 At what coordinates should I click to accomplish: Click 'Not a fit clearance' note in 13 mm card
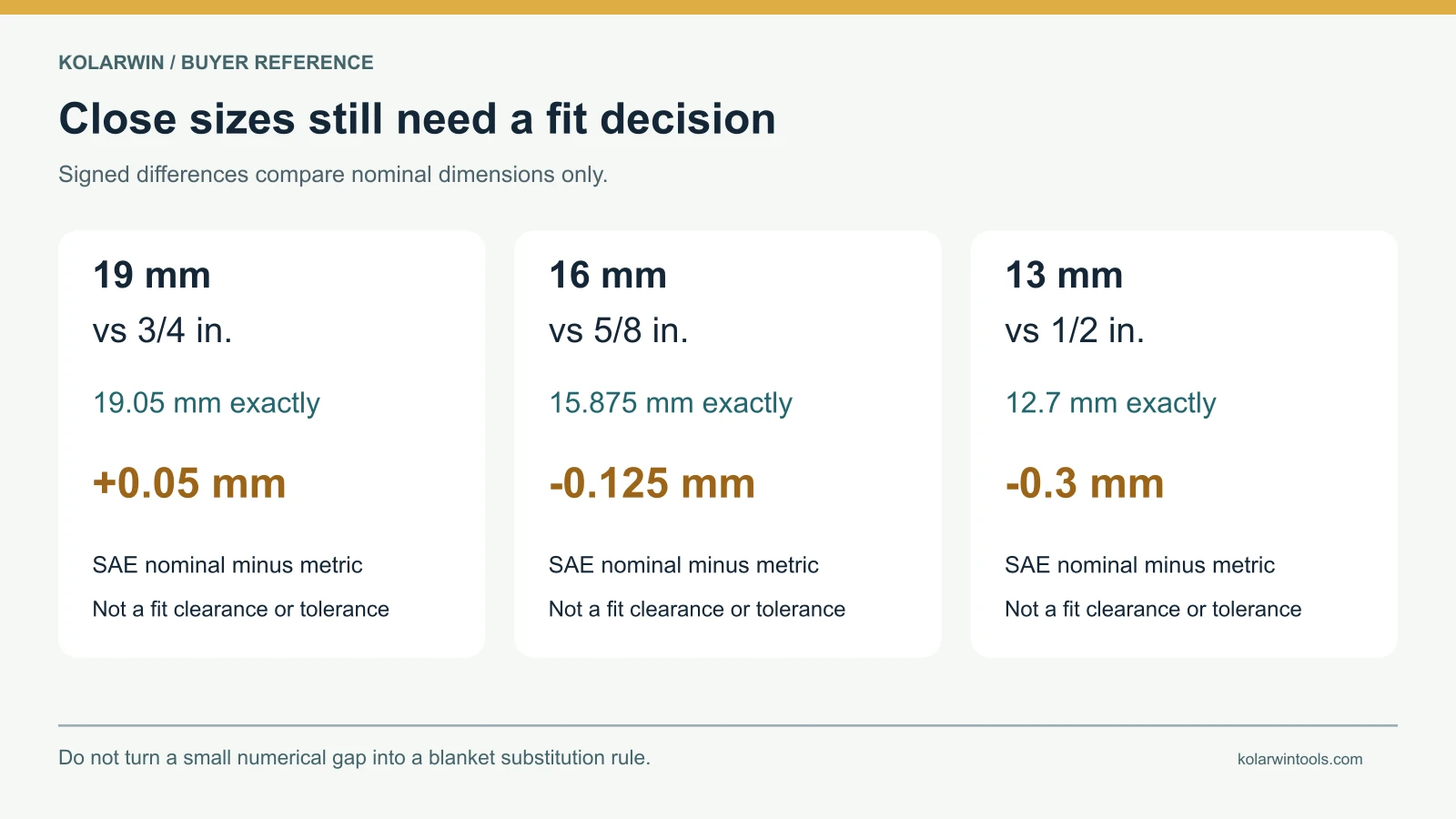pos(1153,609)
